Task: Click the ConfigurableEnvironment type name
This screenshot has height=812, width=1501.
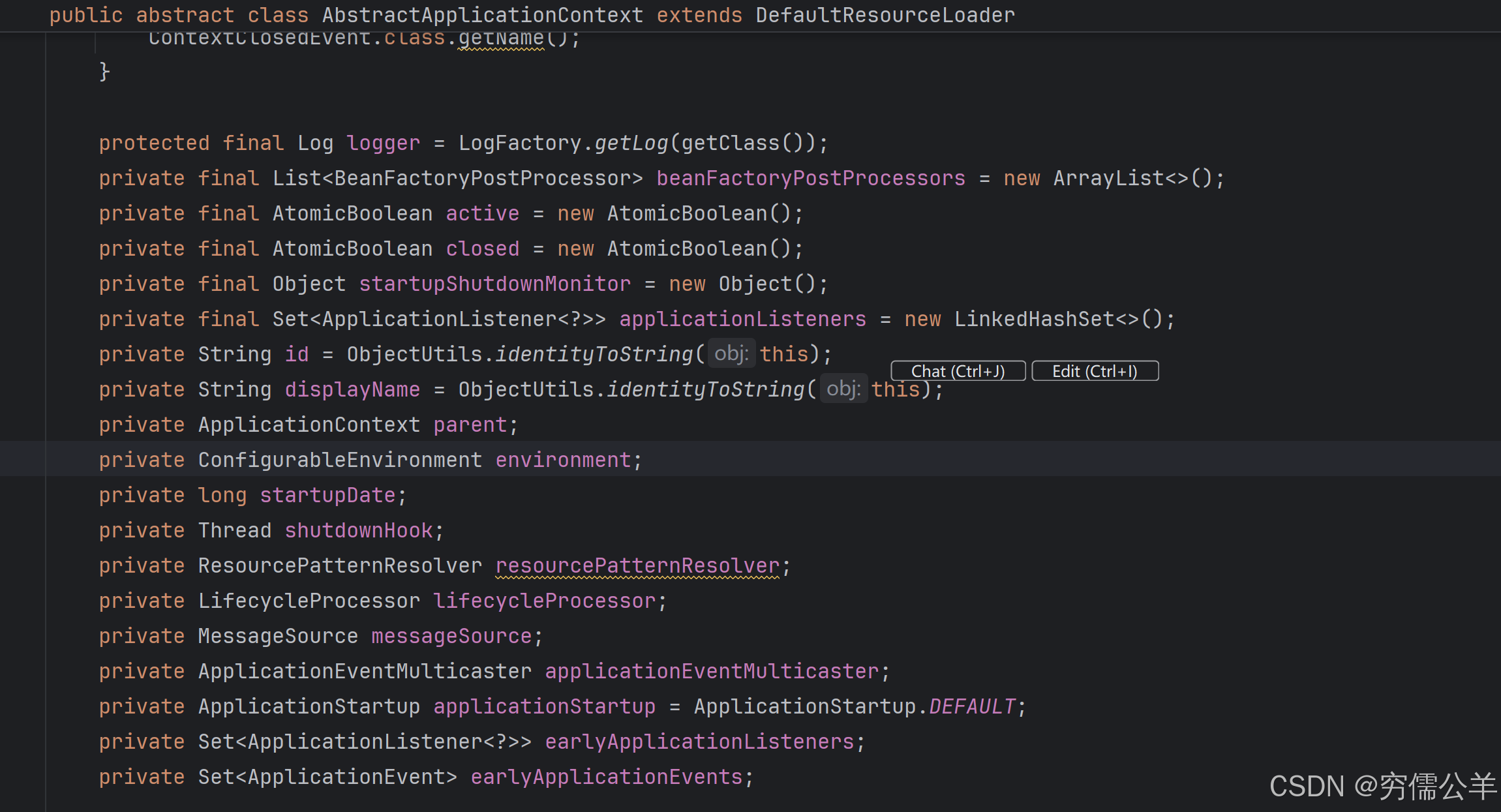Action: tap(340, 460)
